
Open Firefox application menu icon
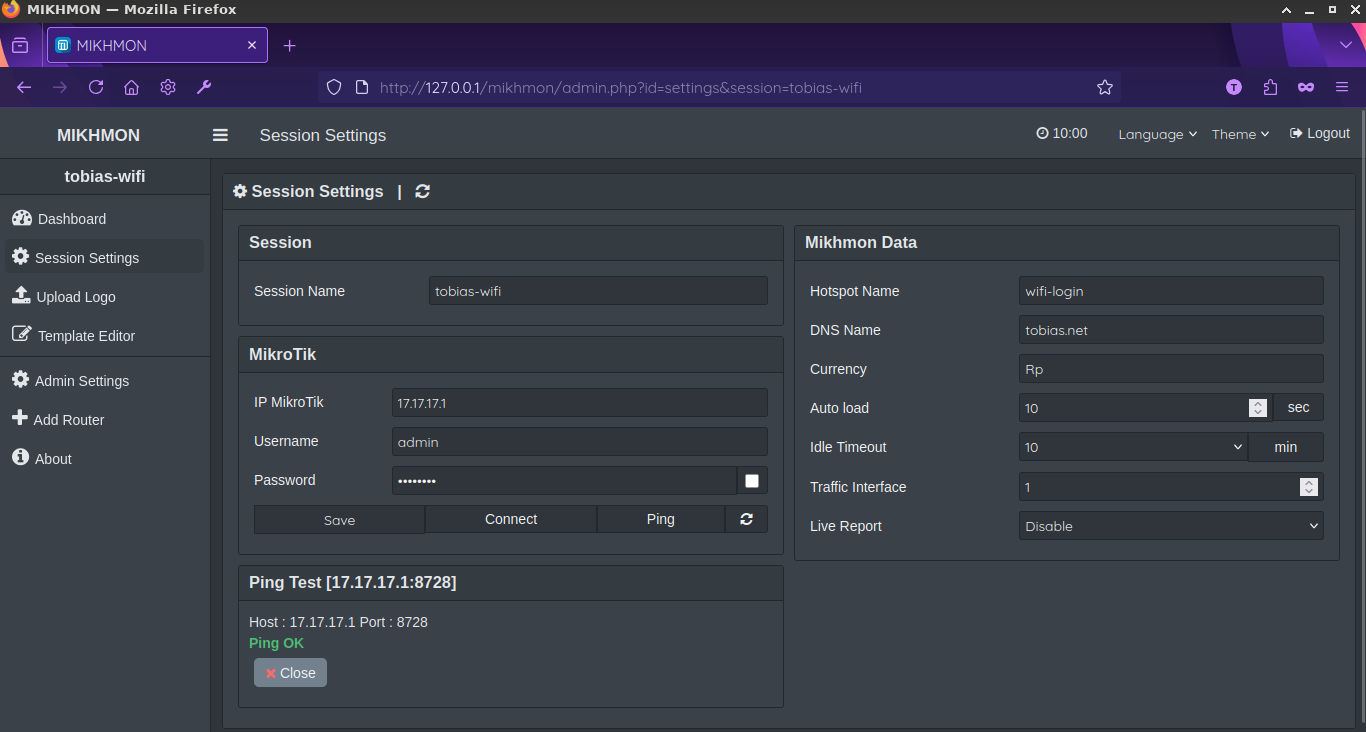(1342, 87)
